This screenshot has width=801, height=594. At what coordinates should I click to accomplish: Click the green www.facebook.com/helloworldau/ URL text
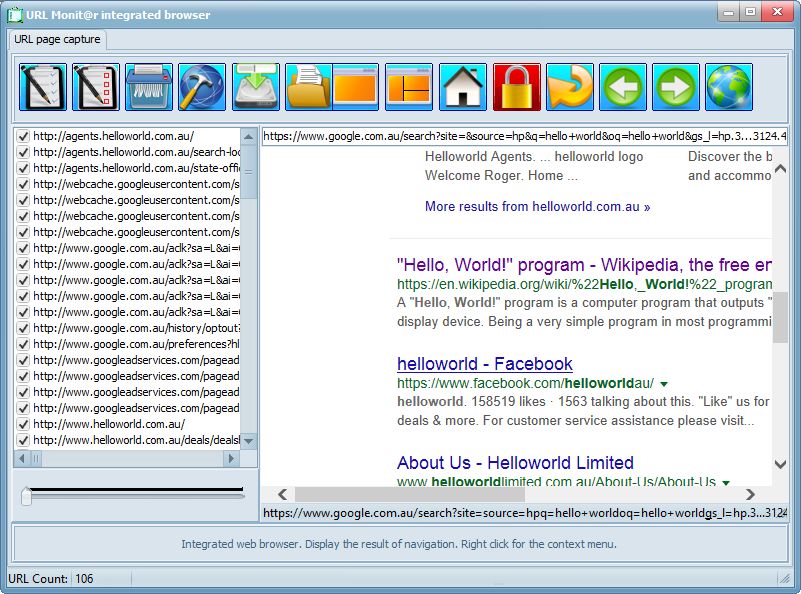coord(526,383)
